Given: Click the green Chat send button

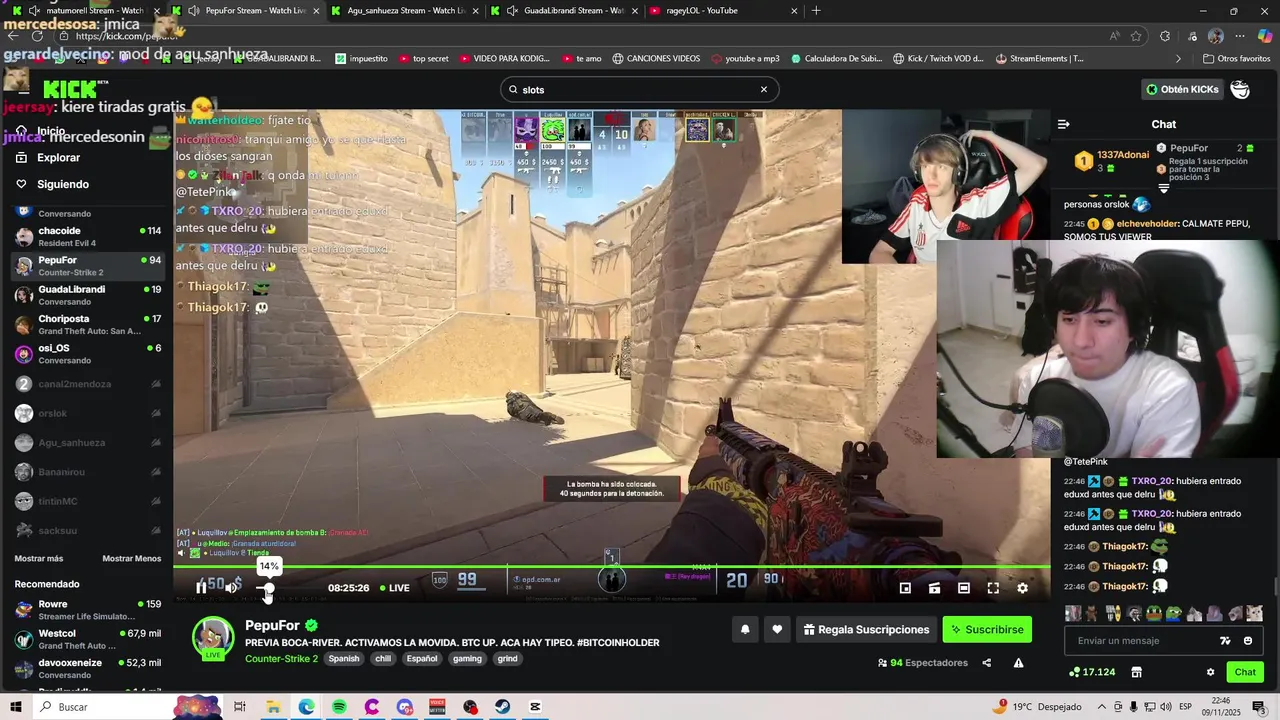Looking at the screenshot, I should (x=1245, y=672).
